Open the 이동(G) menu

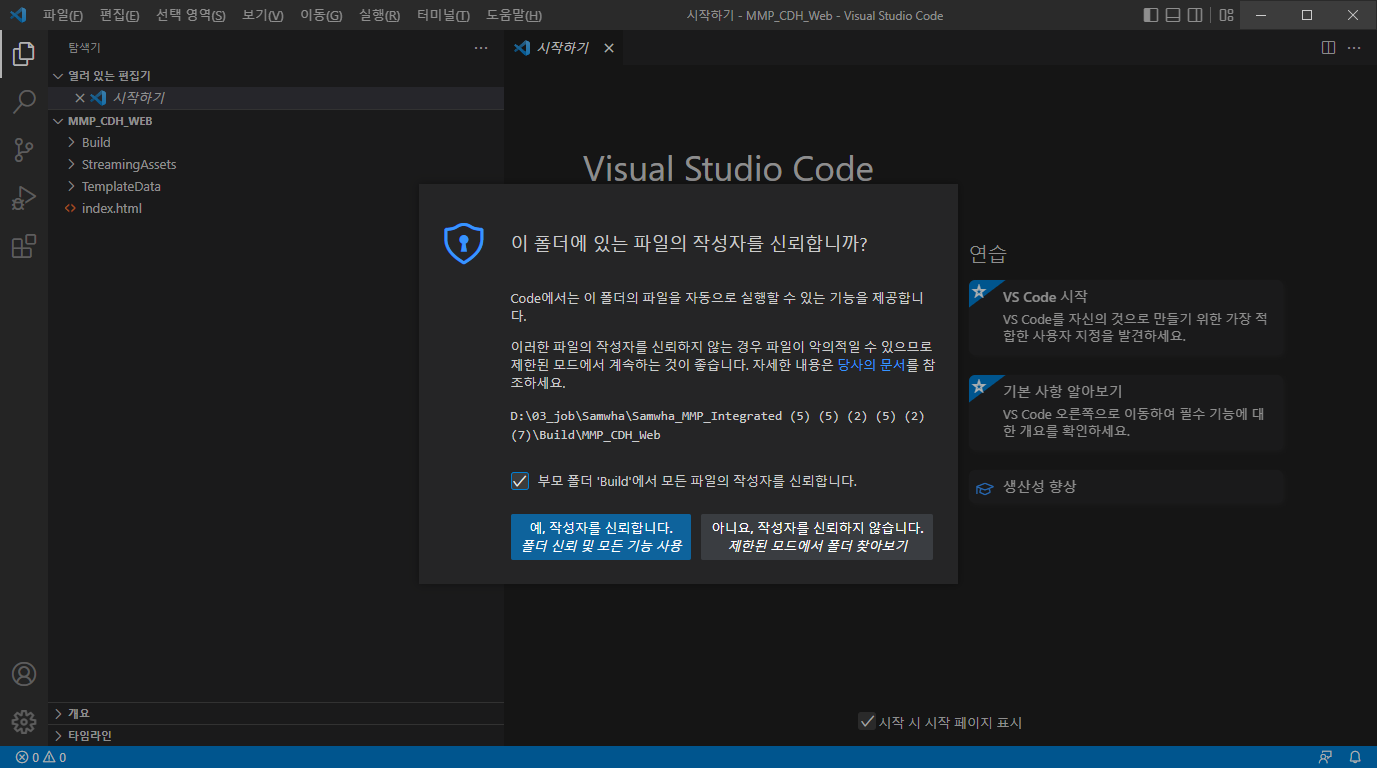click(320, 15)
